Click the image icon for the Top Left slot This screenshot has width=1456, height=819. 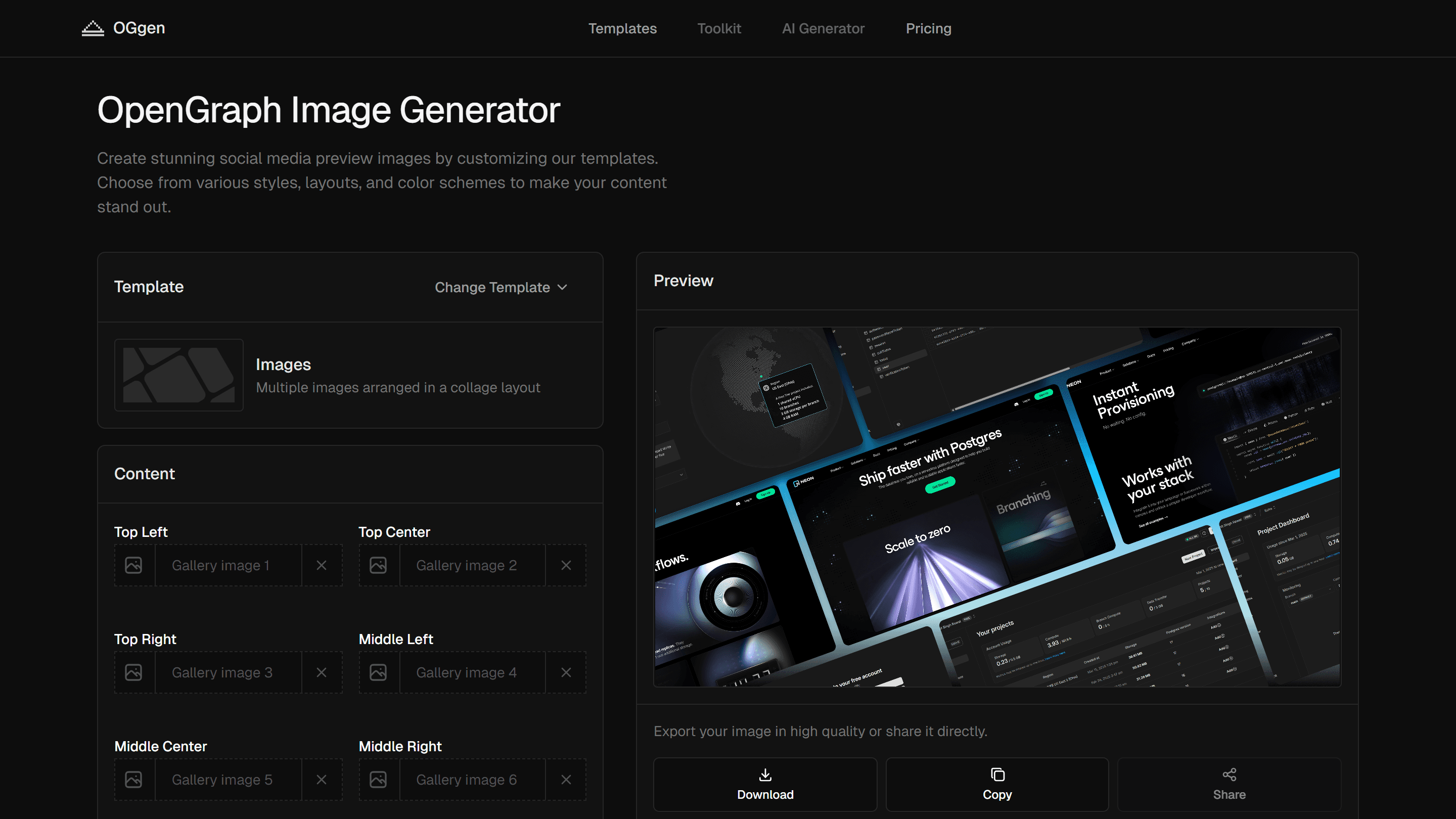pyautogui.click(x=134, y=565)
